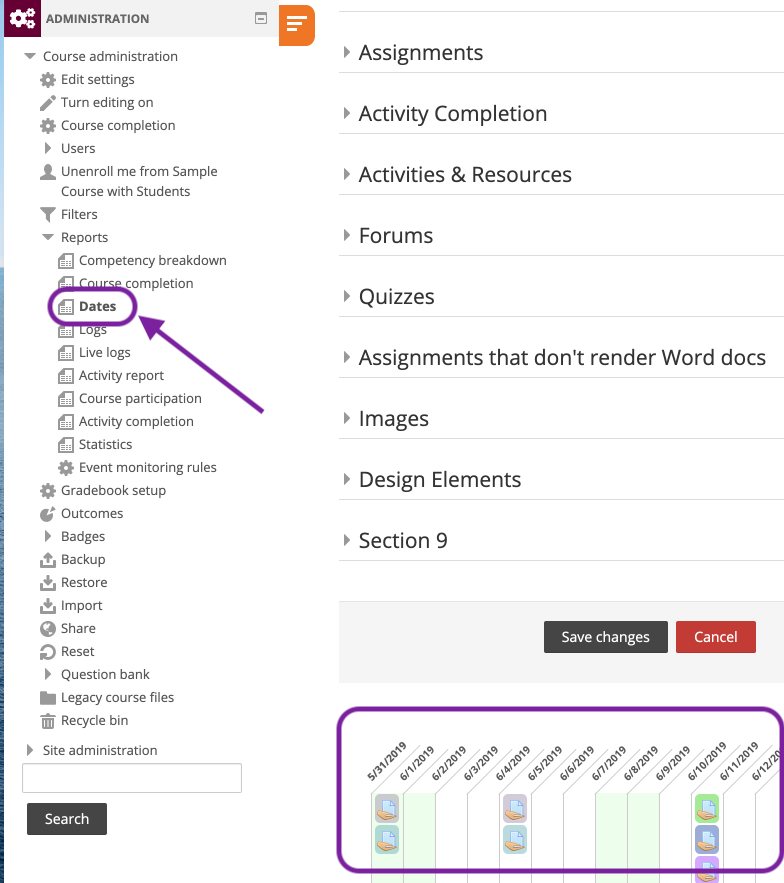Click the Recycle bin trash icon
This screenshot has width=784, height=883.
(x=48, y=721)
